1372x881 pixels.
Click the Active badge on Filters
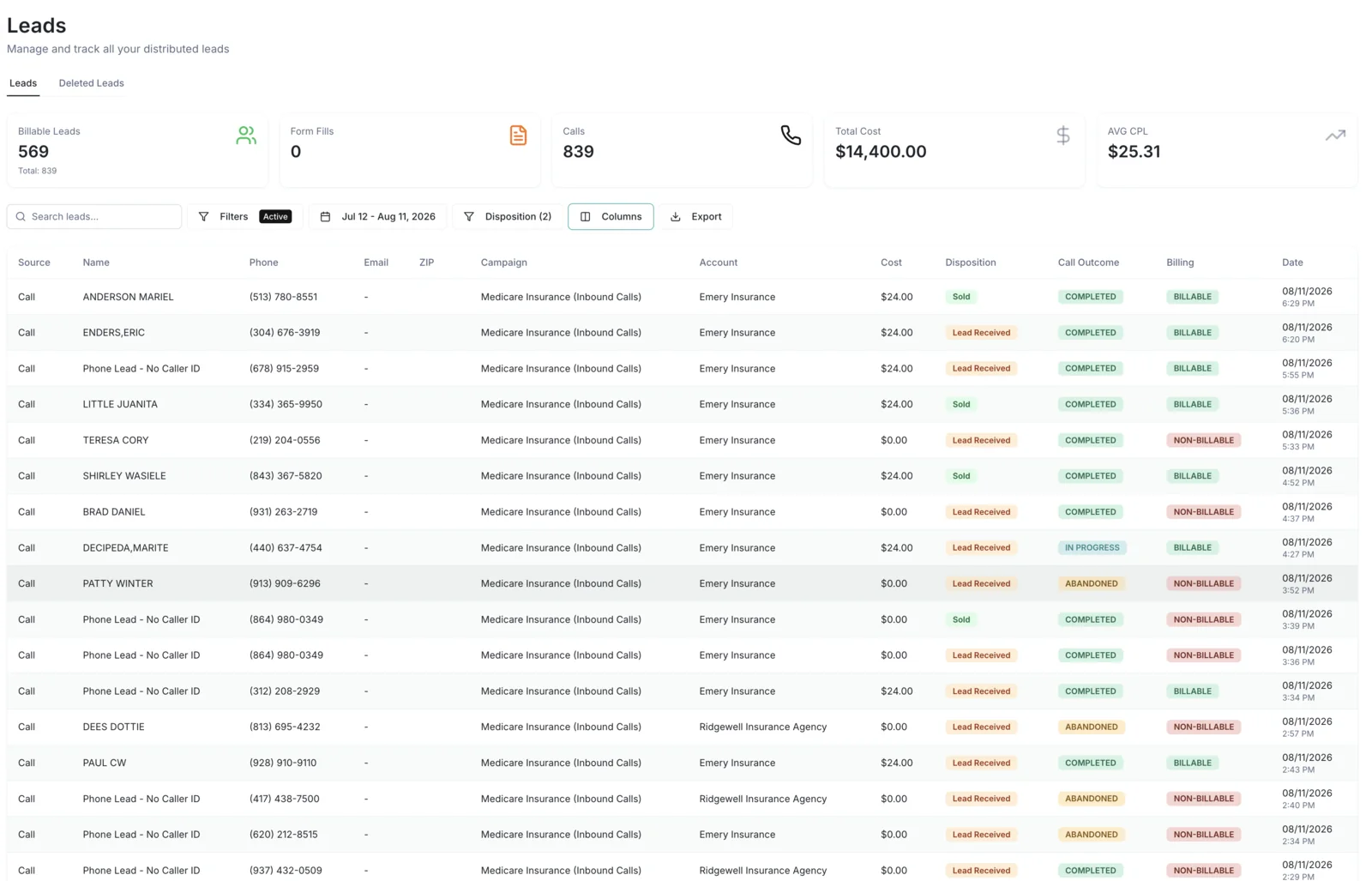coord(275,217)
